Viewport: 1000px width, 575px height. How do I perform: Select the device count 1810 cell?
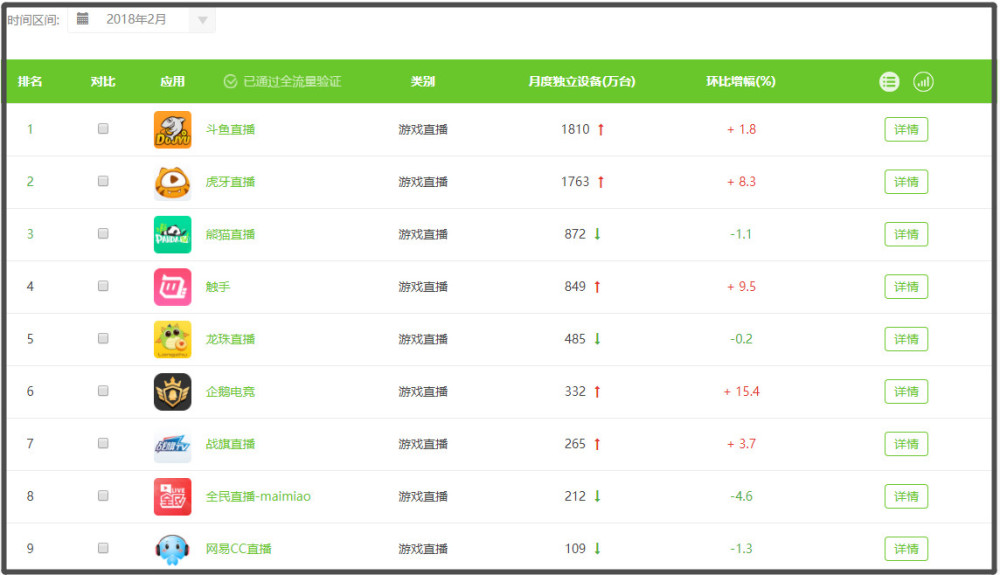pyautogui.click(x=575, y=129)
